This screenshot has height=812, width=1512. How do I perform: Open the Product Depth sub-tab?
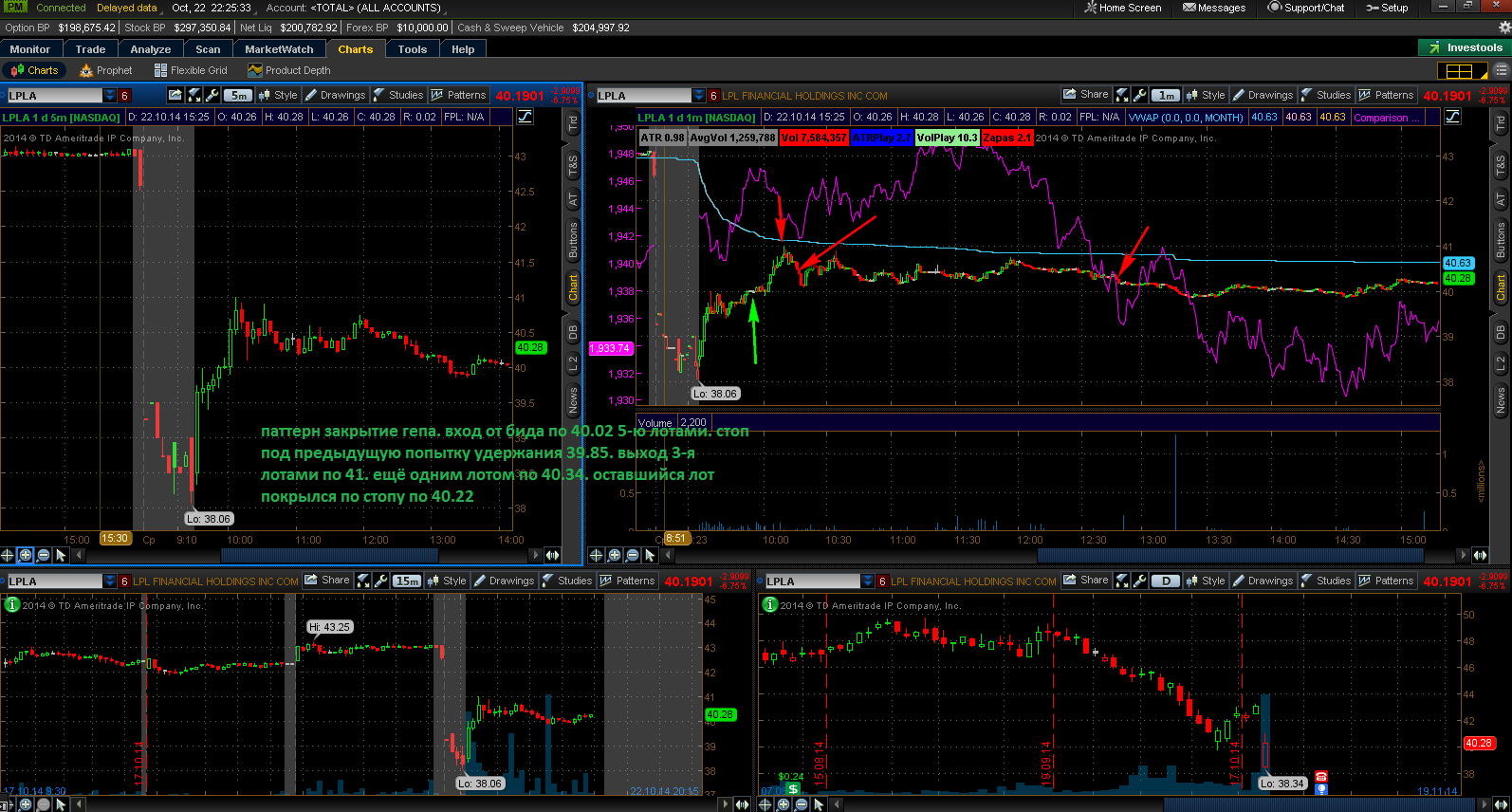tap(289, 70)
